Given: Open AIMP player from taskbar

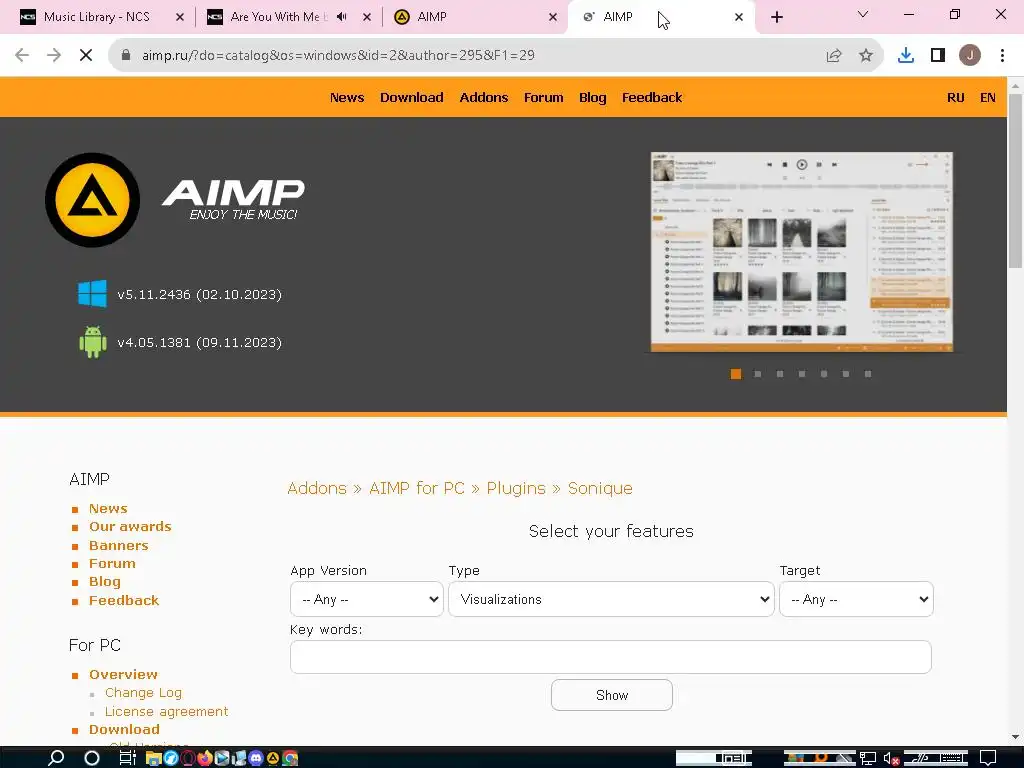Looking at the screenshot, I should click(272, 758).
